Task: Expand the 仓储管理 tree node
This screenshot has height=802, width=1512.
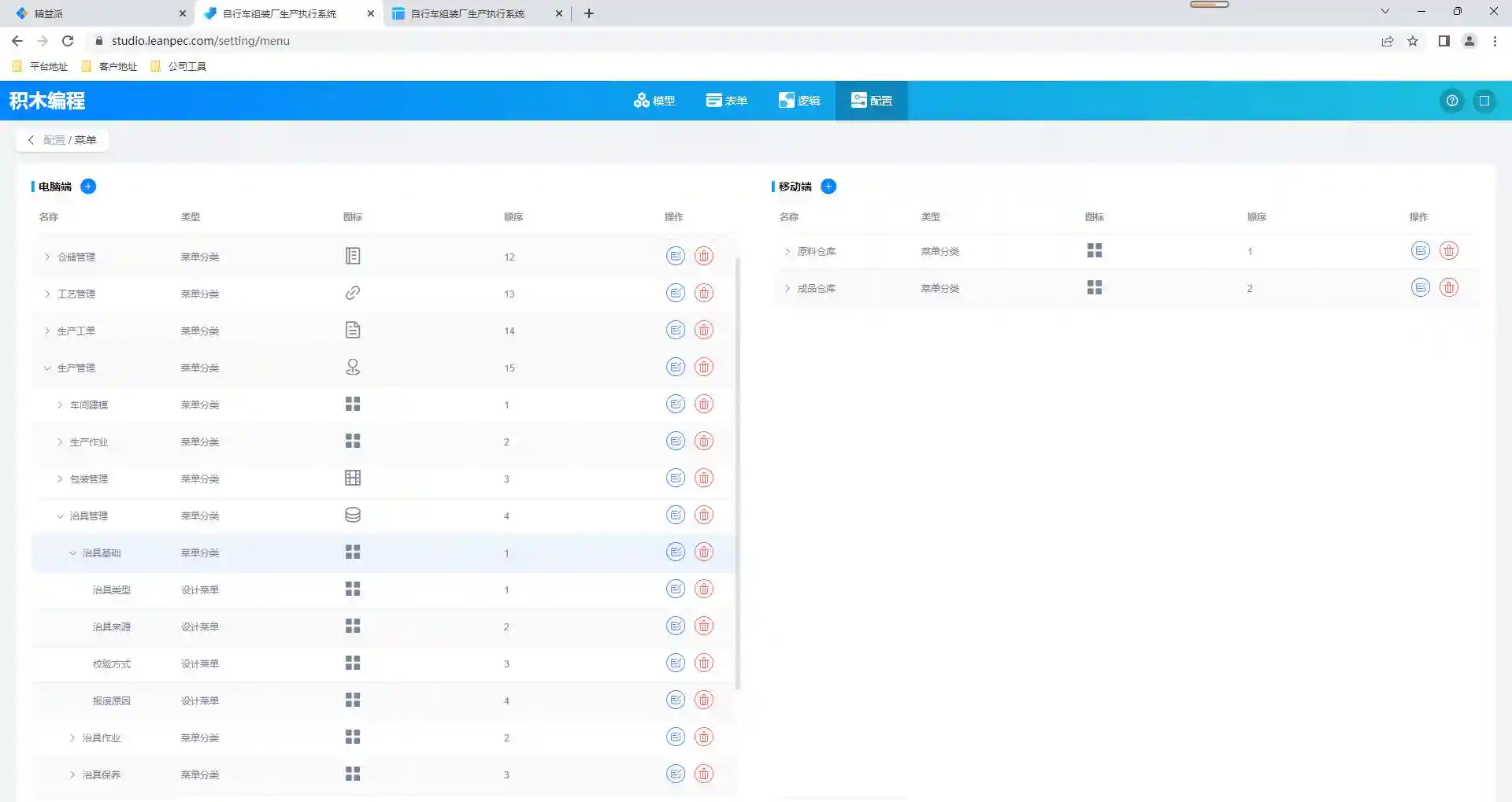Action: (x=47, y=257)
